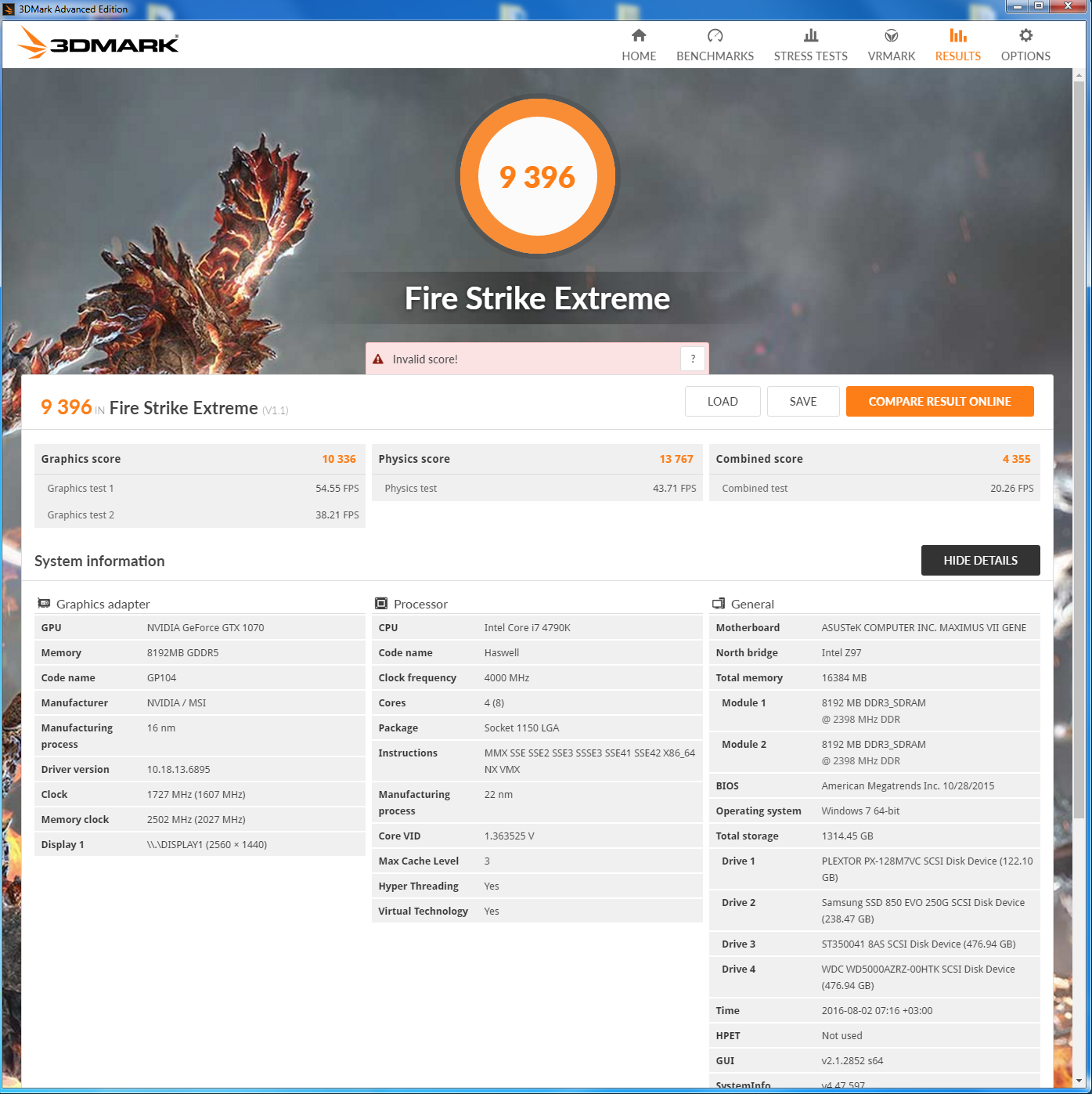Image resolution: width=1092 pixels, height=1094 pixels.
Task: Click Physics test result 43.71 FPS
Action: [x=675, y=488]
